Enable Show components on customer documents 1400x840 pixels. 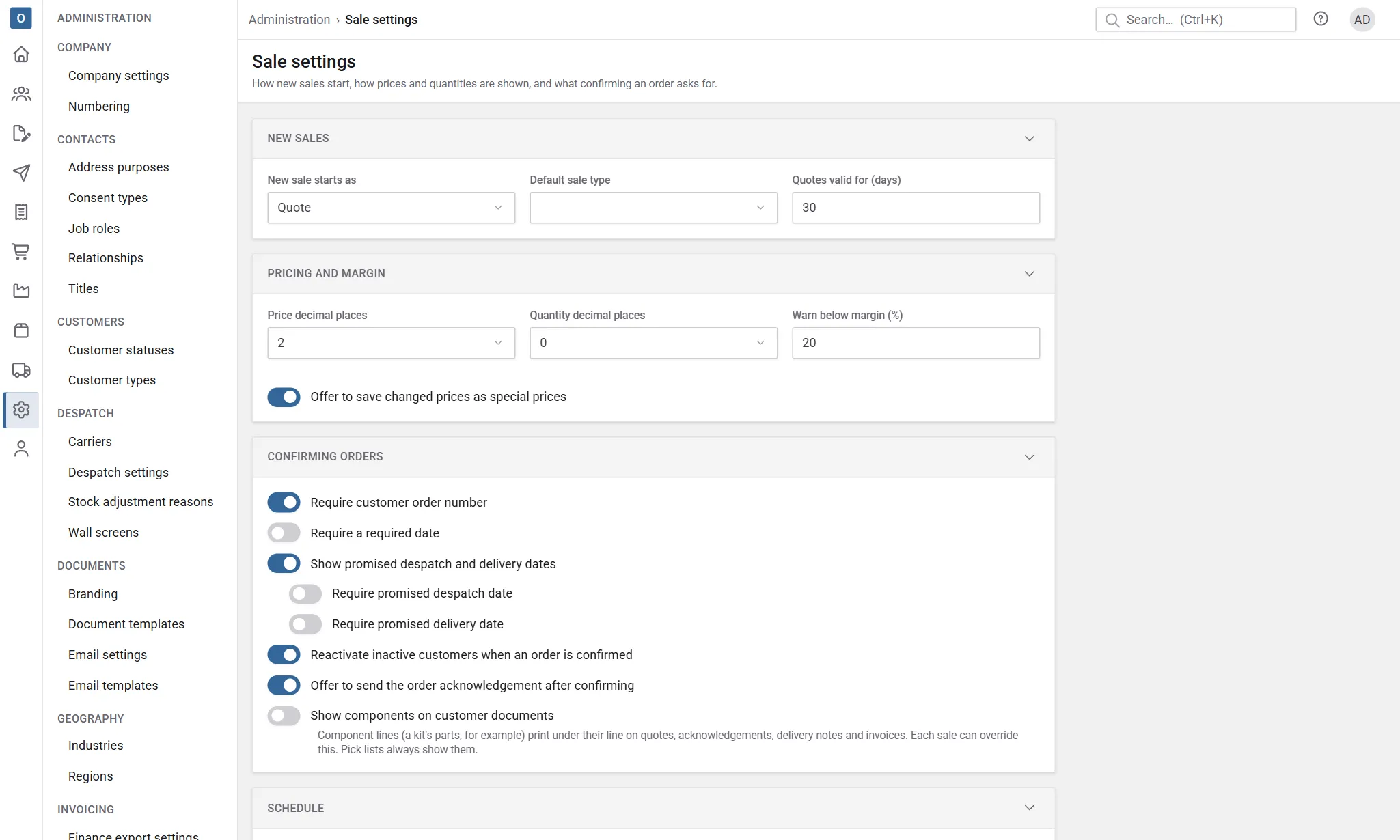coord(284,716)
